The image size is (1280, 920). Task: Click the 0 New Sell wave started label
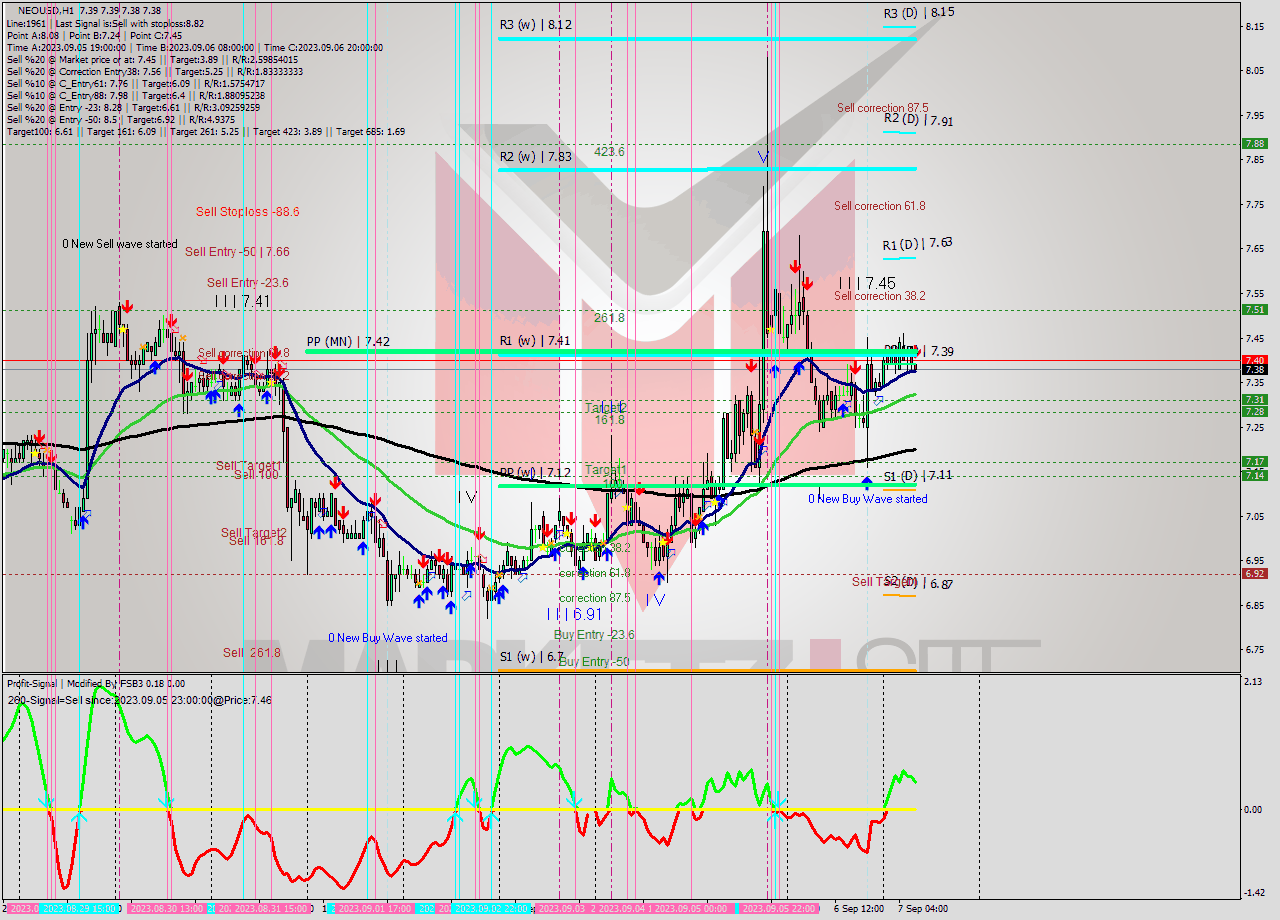[x=120, y=244]
